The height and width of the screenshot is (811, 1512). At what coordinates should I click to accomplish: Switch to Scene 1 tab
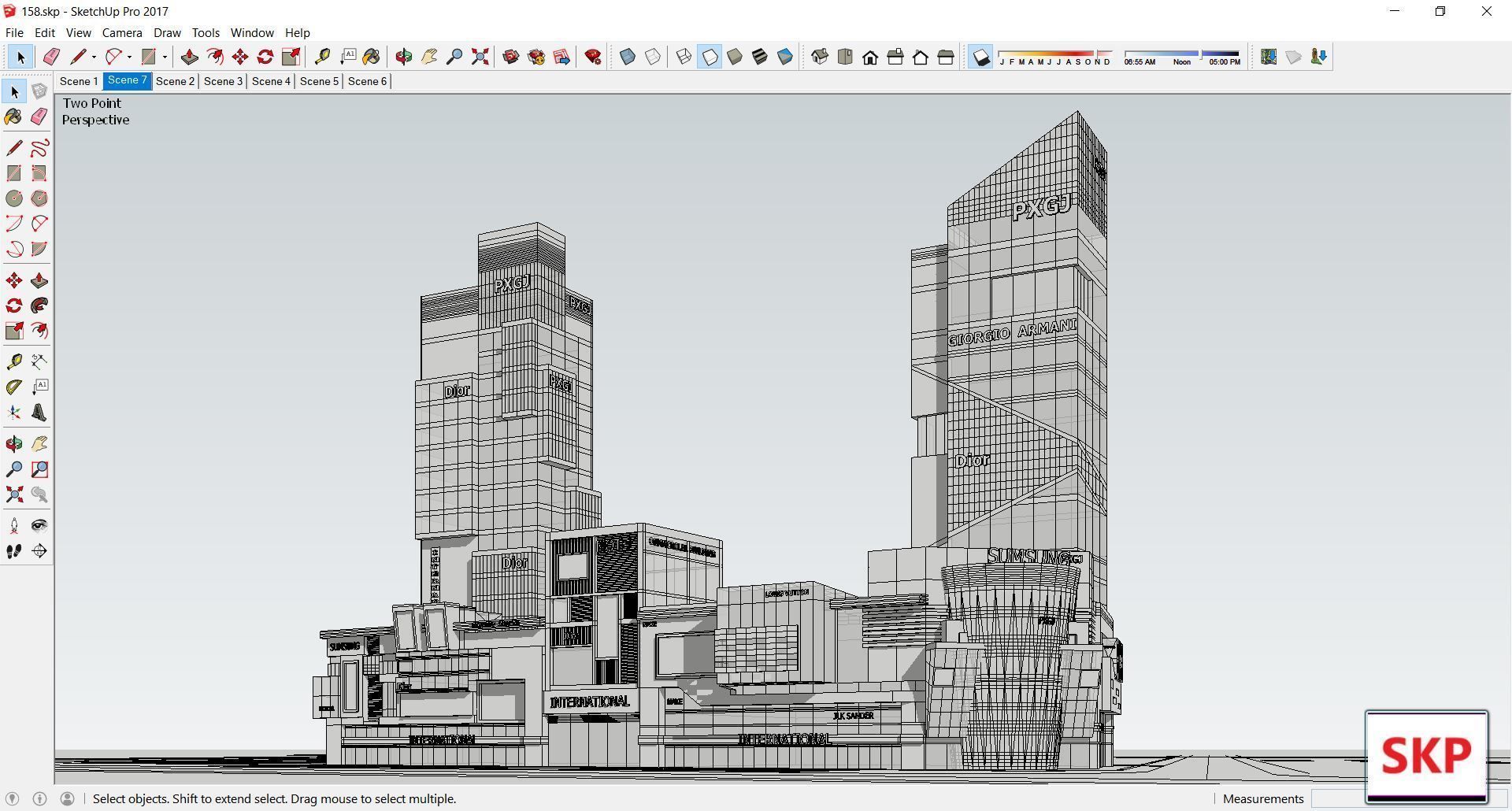pyautogui.click(x=79, y=81)
